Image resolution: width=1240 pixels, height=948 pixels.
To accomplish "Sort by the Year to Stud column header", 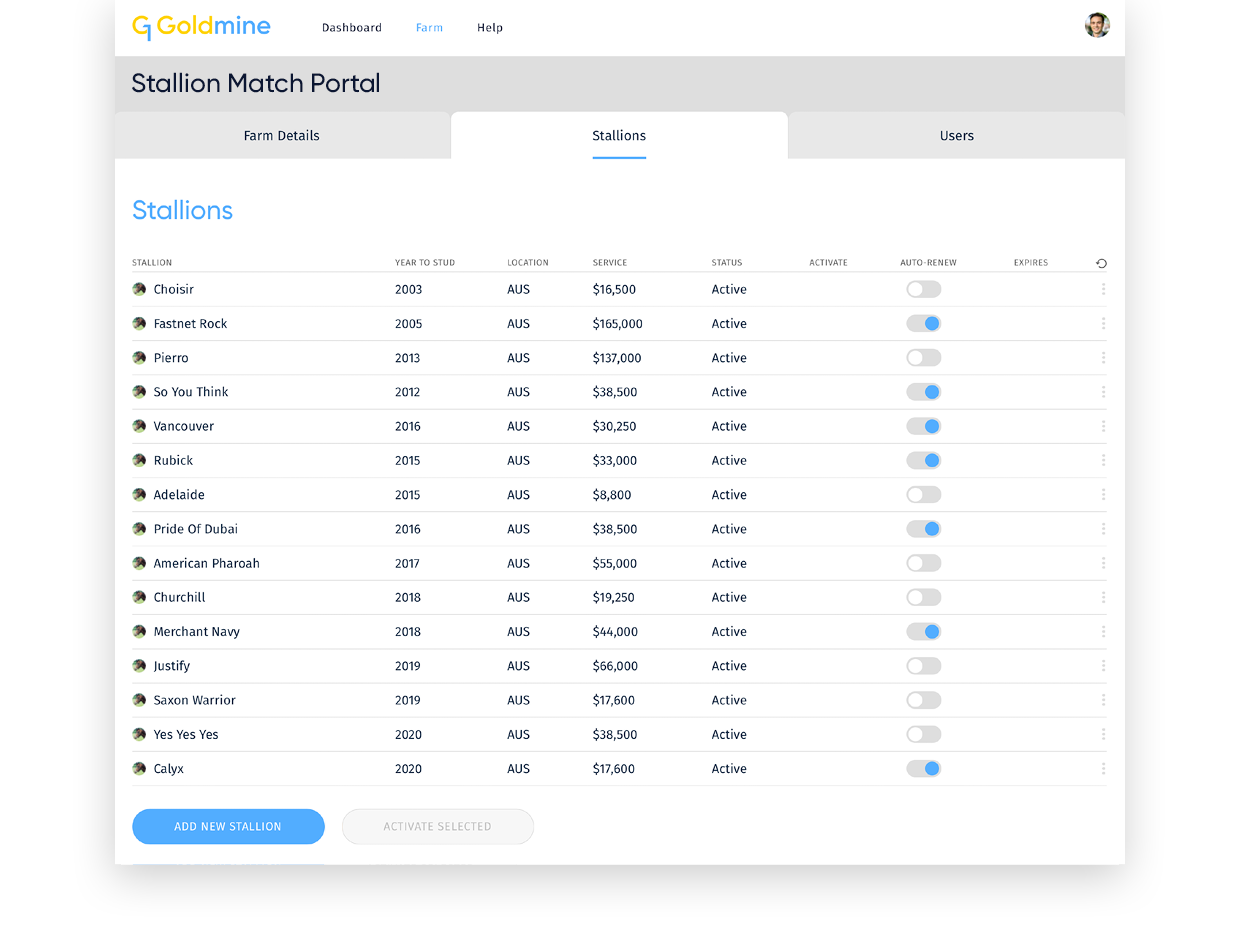I will tap(425, 263).
